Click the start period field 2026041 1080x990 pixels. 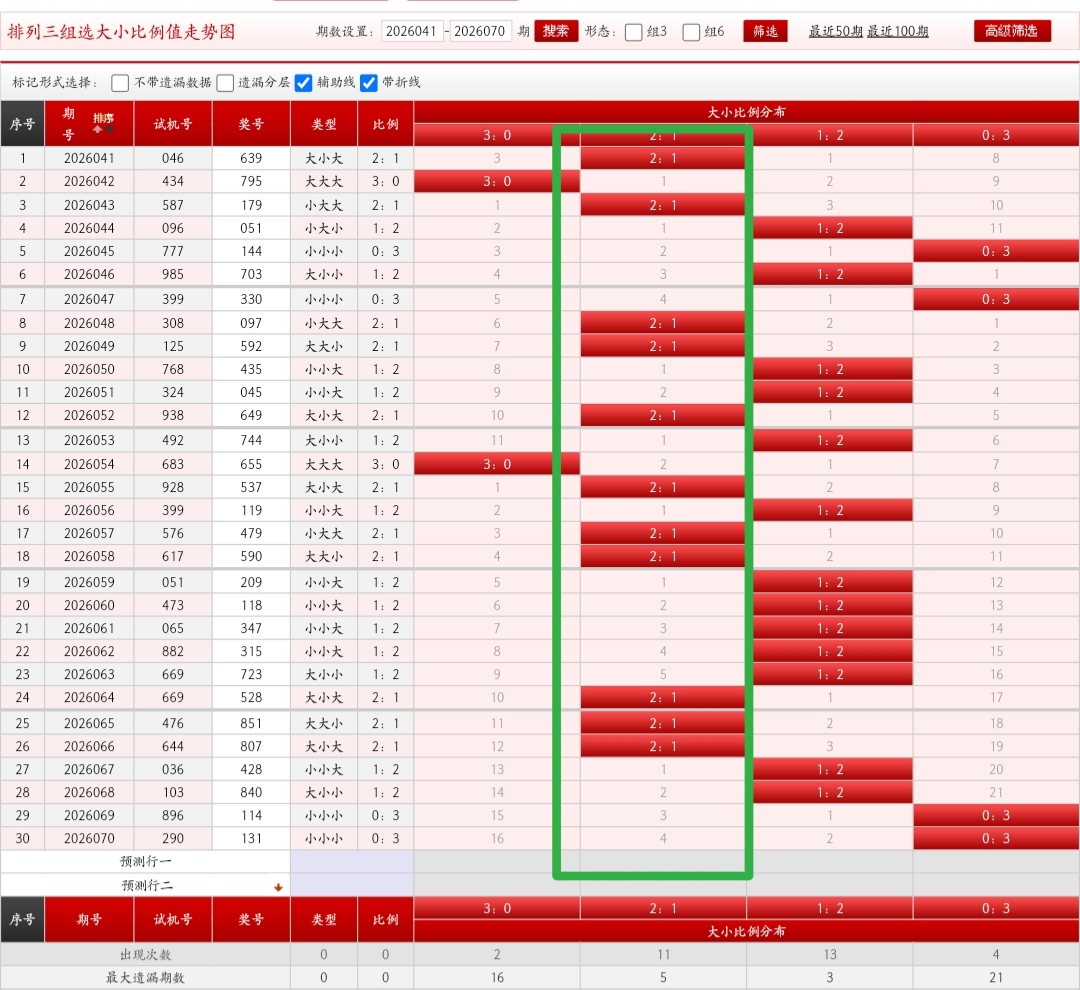tap(411, 31)
